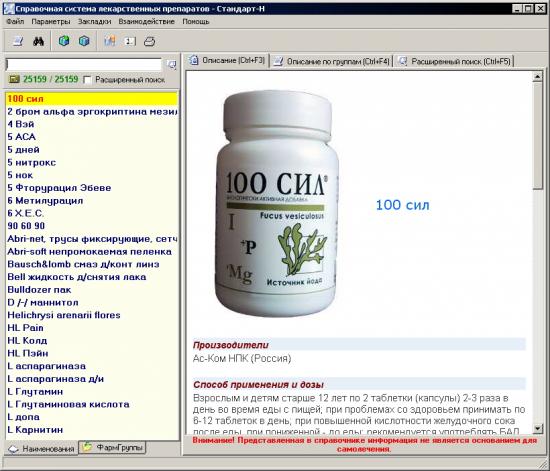This screenshot has width=550, height=471.
Task: Switch to the Описание (Ctrl+F3) tab
Action: (227, 60)
